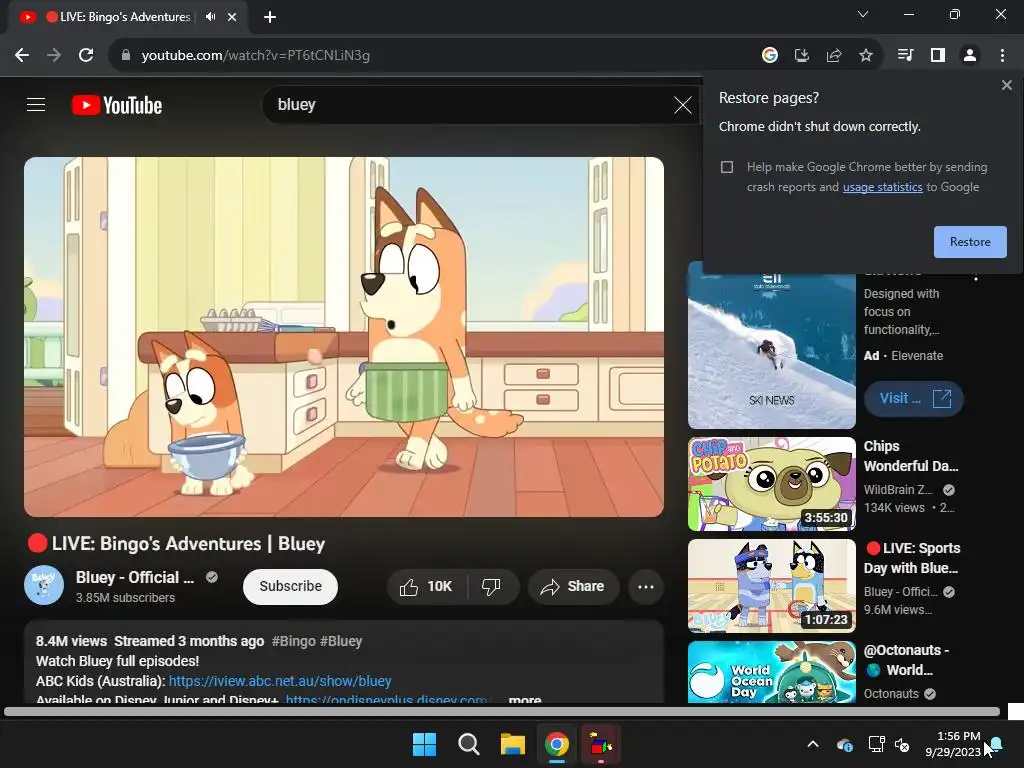The height and width of the screenshot is (768, 1024).
Task: Click the Google icon in address bar
Action: point(770,56)
